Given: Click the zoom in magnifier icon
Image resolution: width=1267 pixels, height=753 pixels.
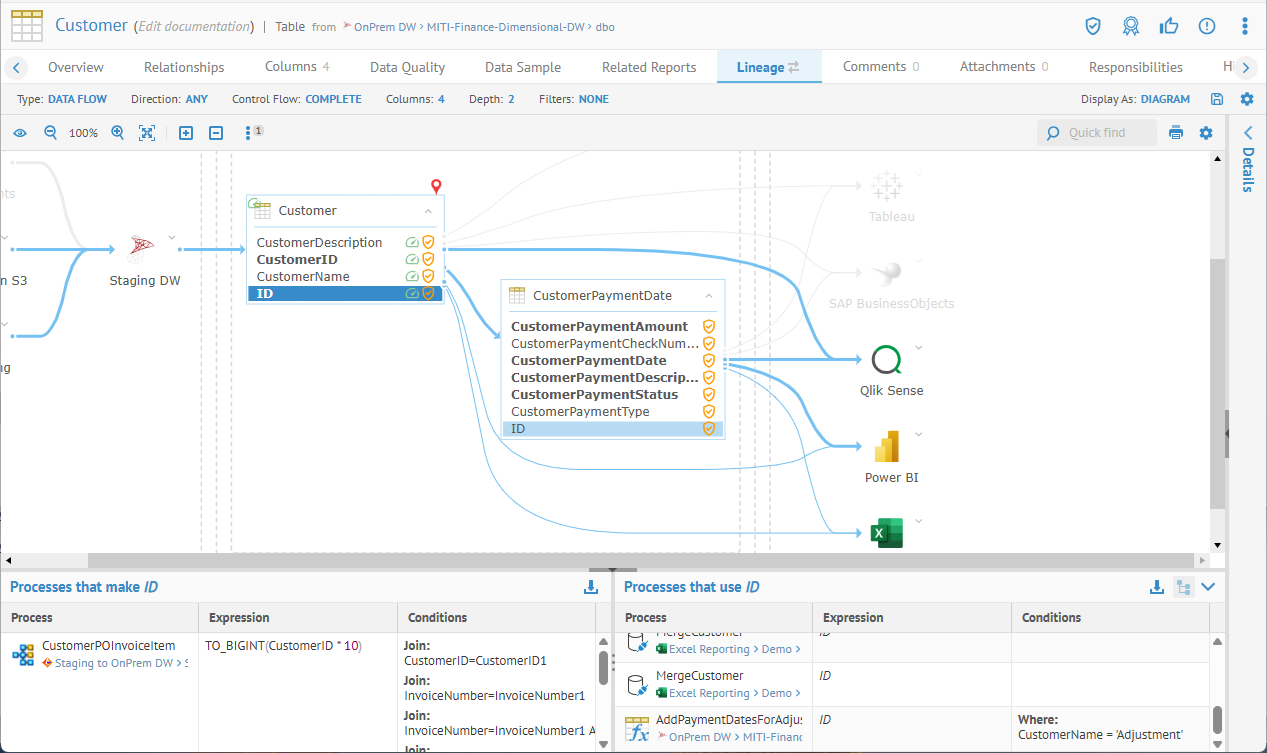Looking at the screenshot, I should [x=118, y=133].
